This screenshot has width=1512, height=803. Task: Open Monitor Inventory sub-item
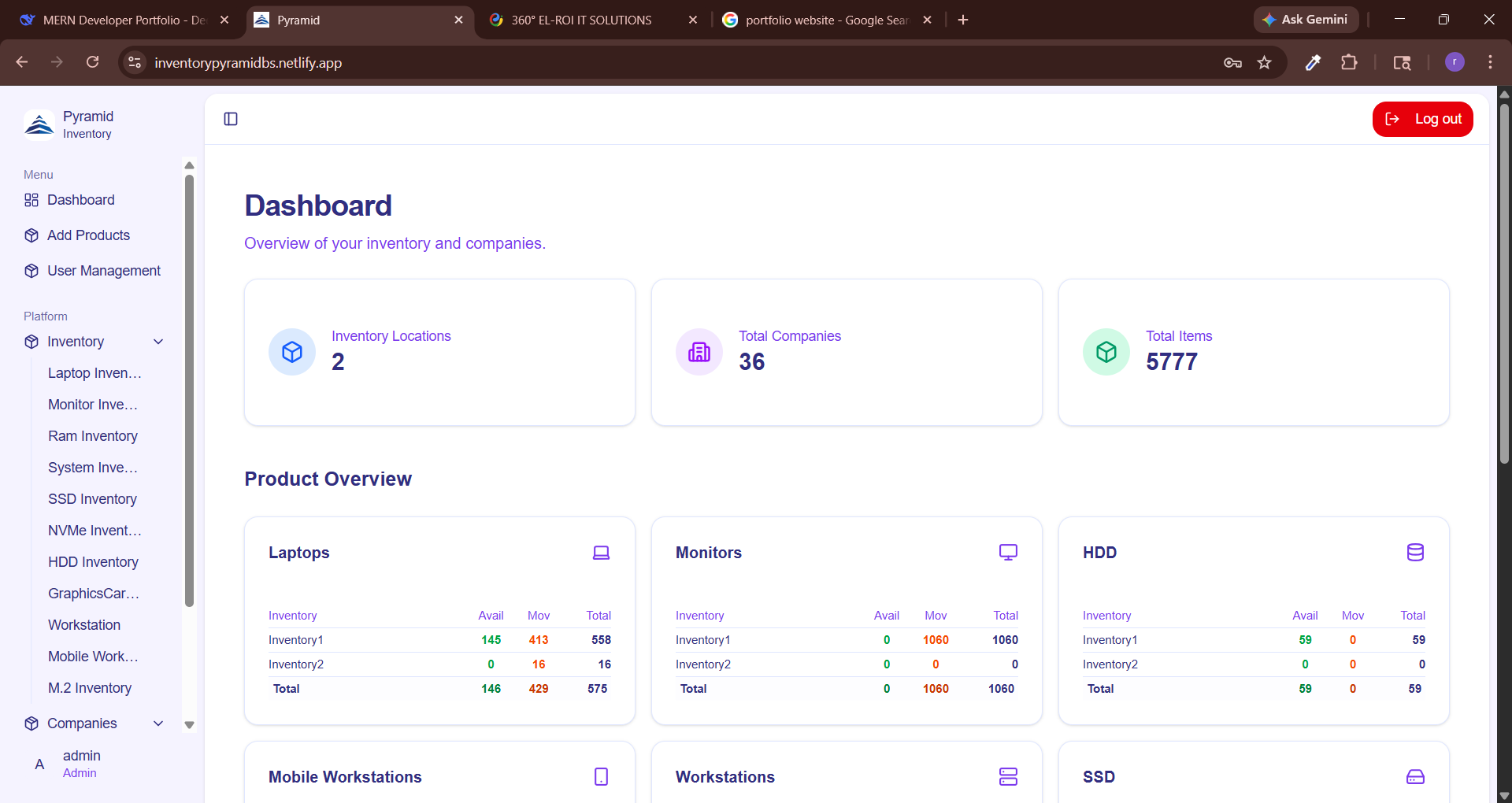pos(93,405)
